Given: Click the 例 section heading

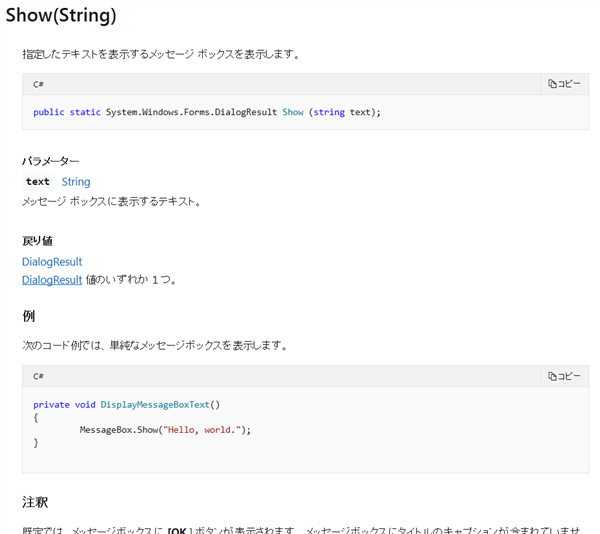Looking at the screenshot, I should click(x=29, y=316).
